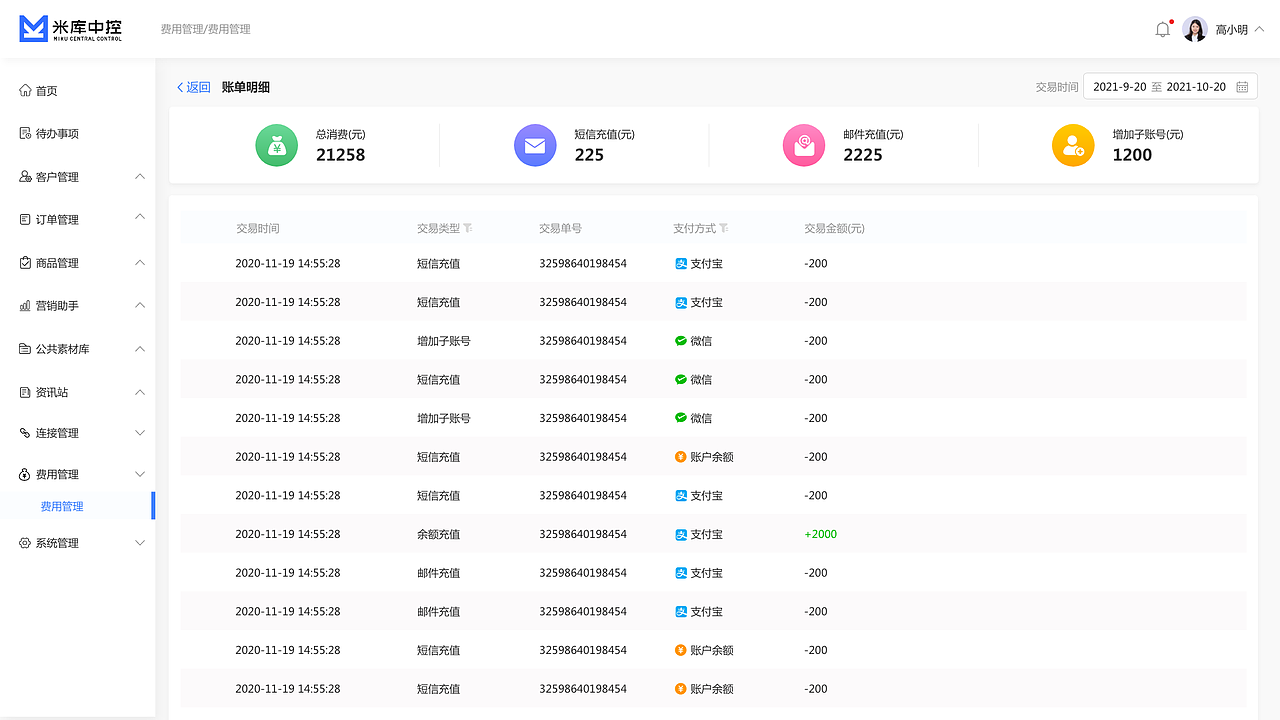
Task: Open the dropdown arrow beside 高小明
Action: click(1259, 30)
